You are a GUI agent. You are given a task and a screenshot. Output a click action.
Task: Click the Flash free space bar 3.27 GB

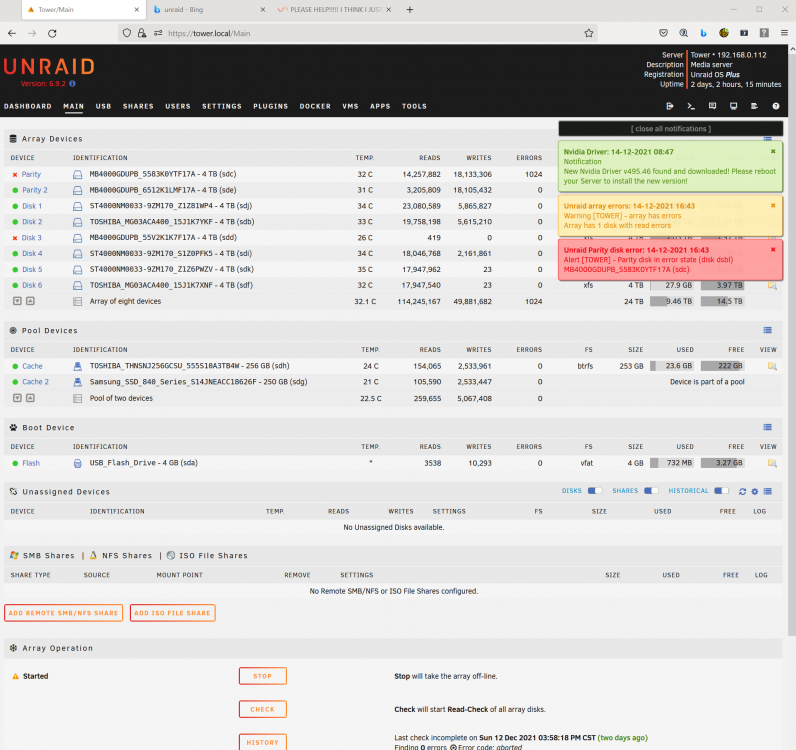coord(723,463)
